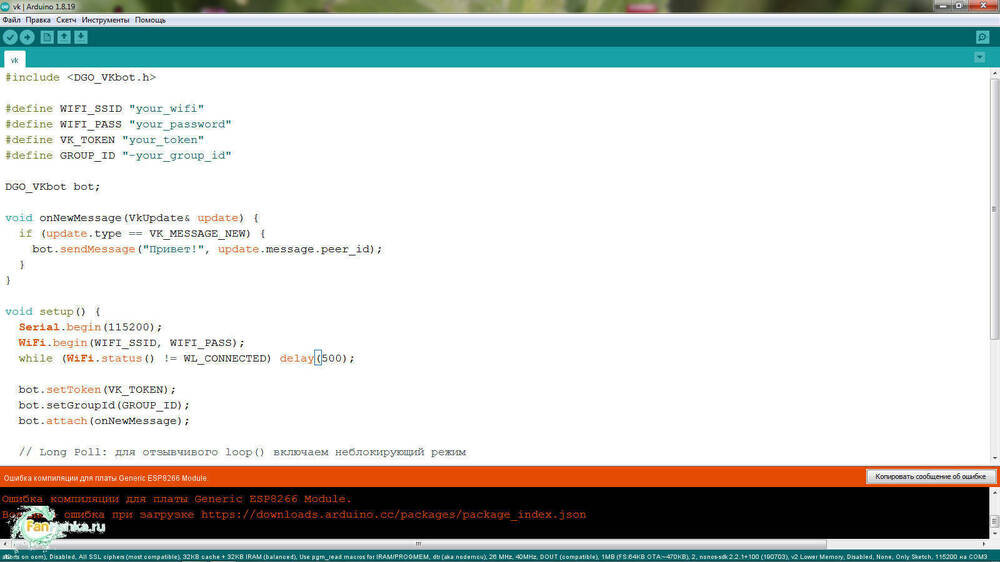Click the editor vertical scrollbar thumb
The width and height of the screenshot is (1000, 562).
pos(994,211)
